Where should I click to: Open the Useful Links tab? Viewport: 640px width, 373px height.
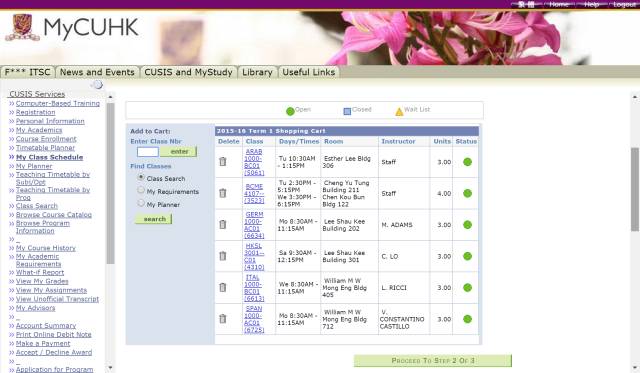[x=309, y=72]
